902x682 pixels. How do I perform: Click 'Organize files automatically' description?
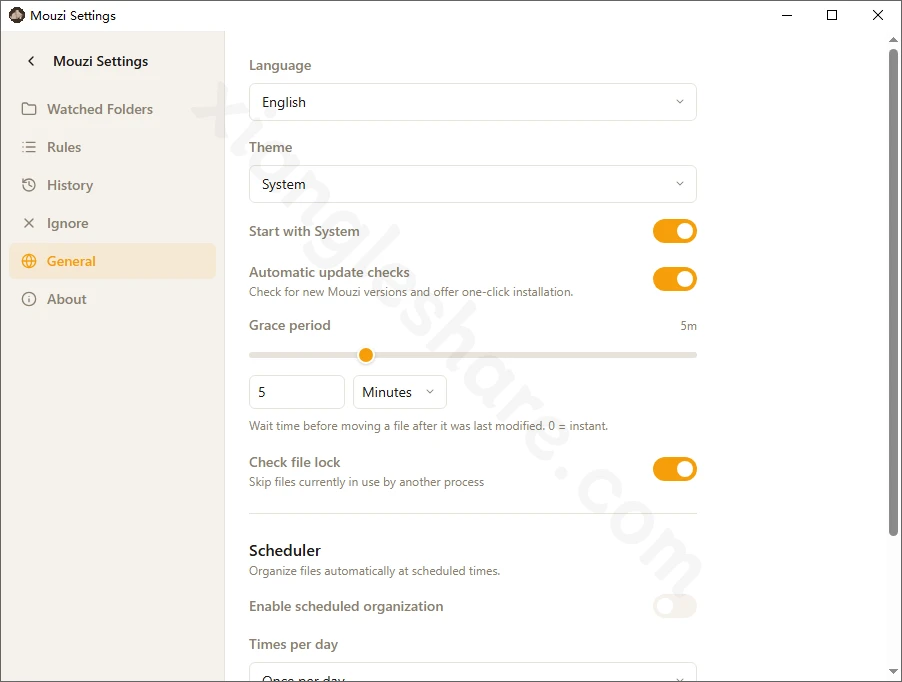(374, 571)
